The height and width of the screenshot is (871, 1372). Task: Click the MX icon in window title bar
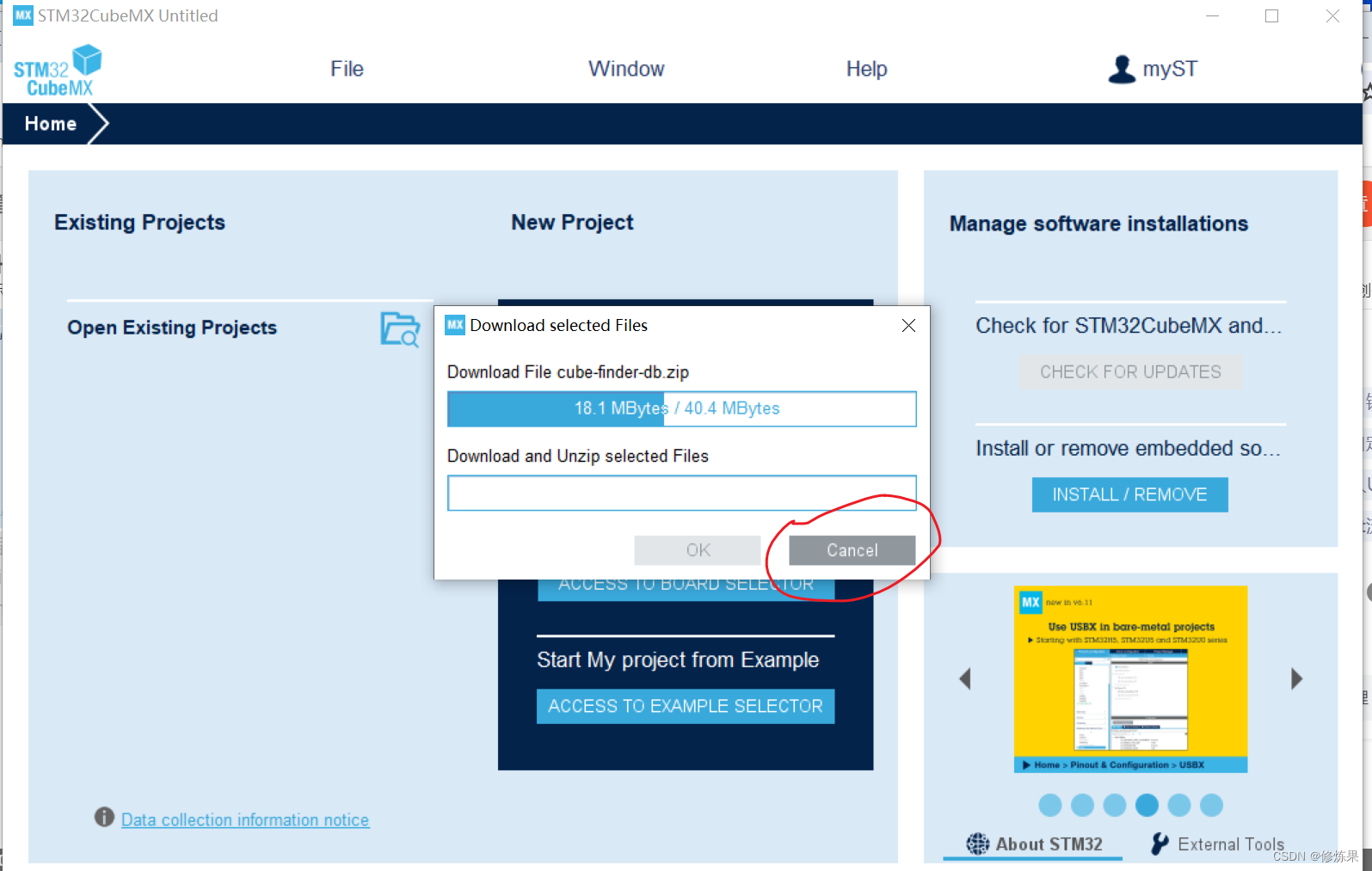pos(23,15)
